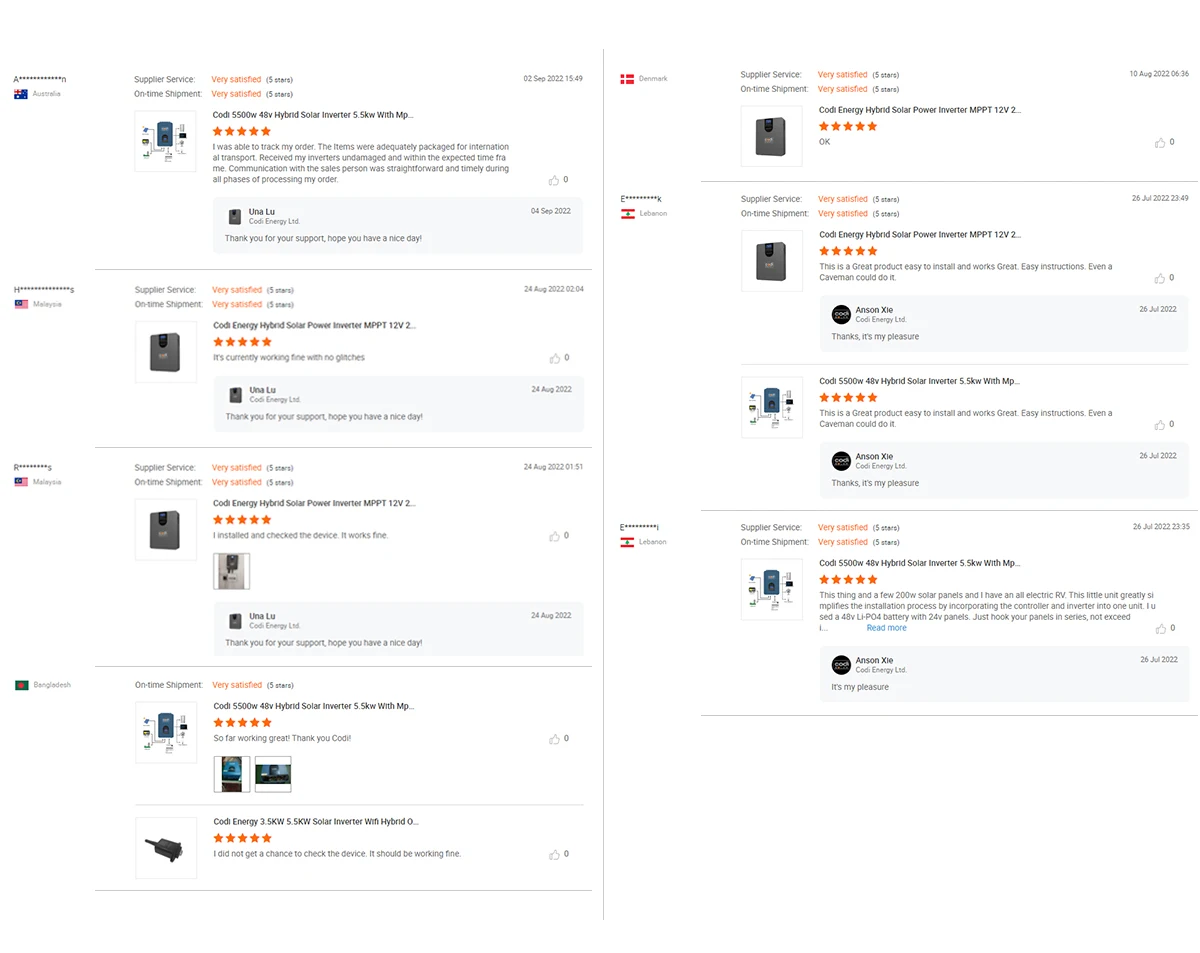Thumbs up the Denmark reviewer's "OK" review
Screen dimensions: 1200x953
[1160, 143]
